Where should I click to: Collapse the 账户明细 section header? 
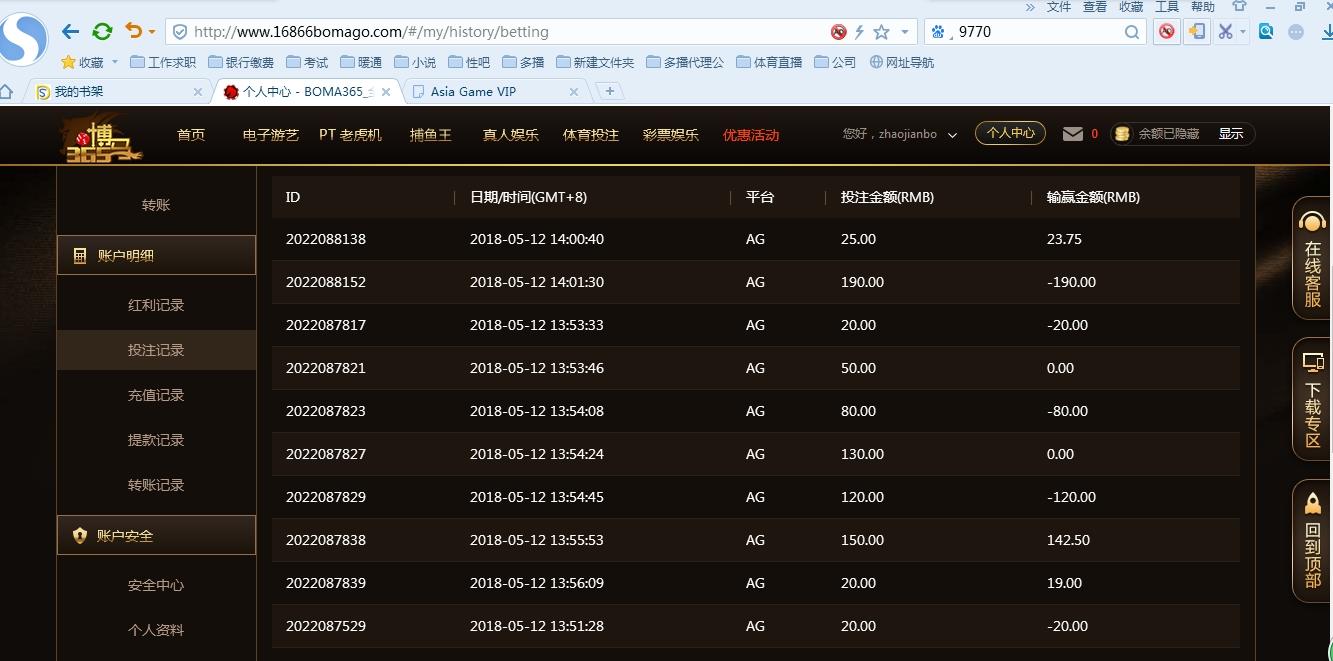tap(156, 255)
